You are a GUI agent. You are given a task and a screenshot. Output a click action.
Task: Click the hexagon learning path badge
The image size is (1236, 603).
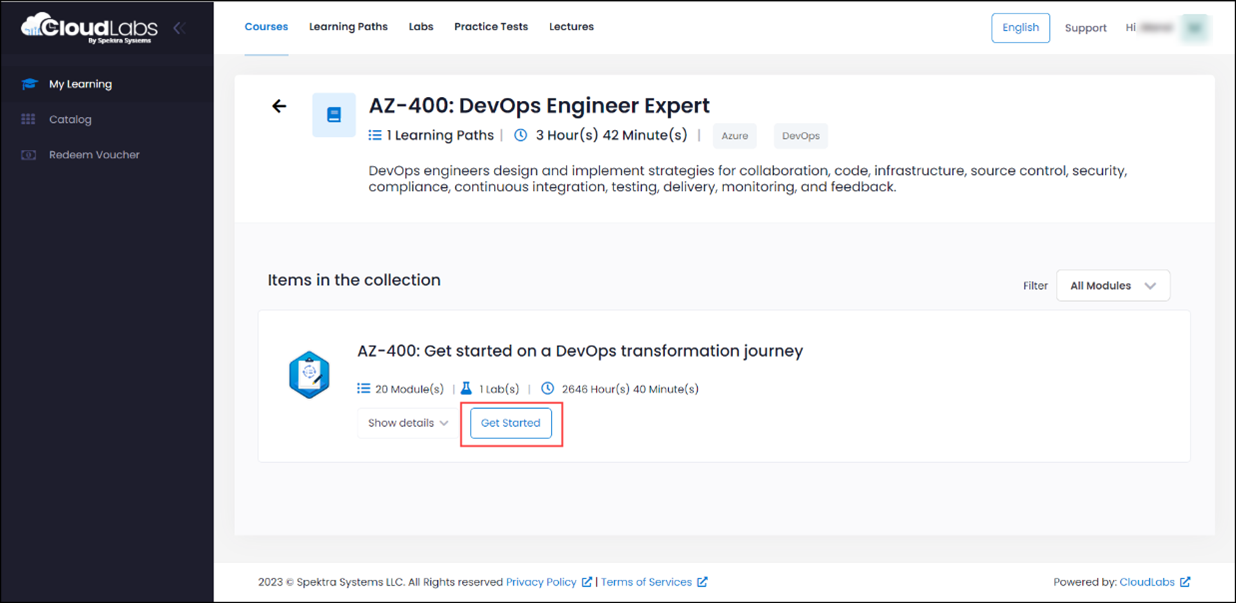click(309, 375)
